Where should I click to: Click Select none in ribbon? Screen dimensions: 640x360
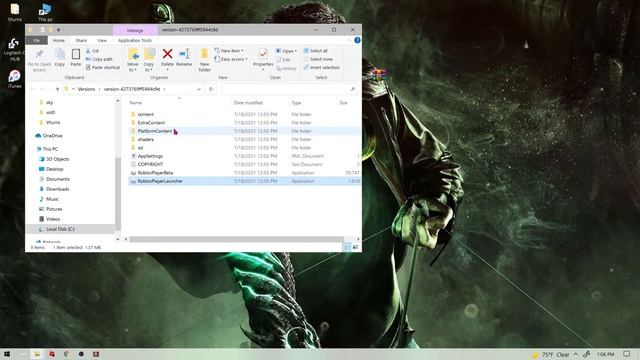[318, 59]
